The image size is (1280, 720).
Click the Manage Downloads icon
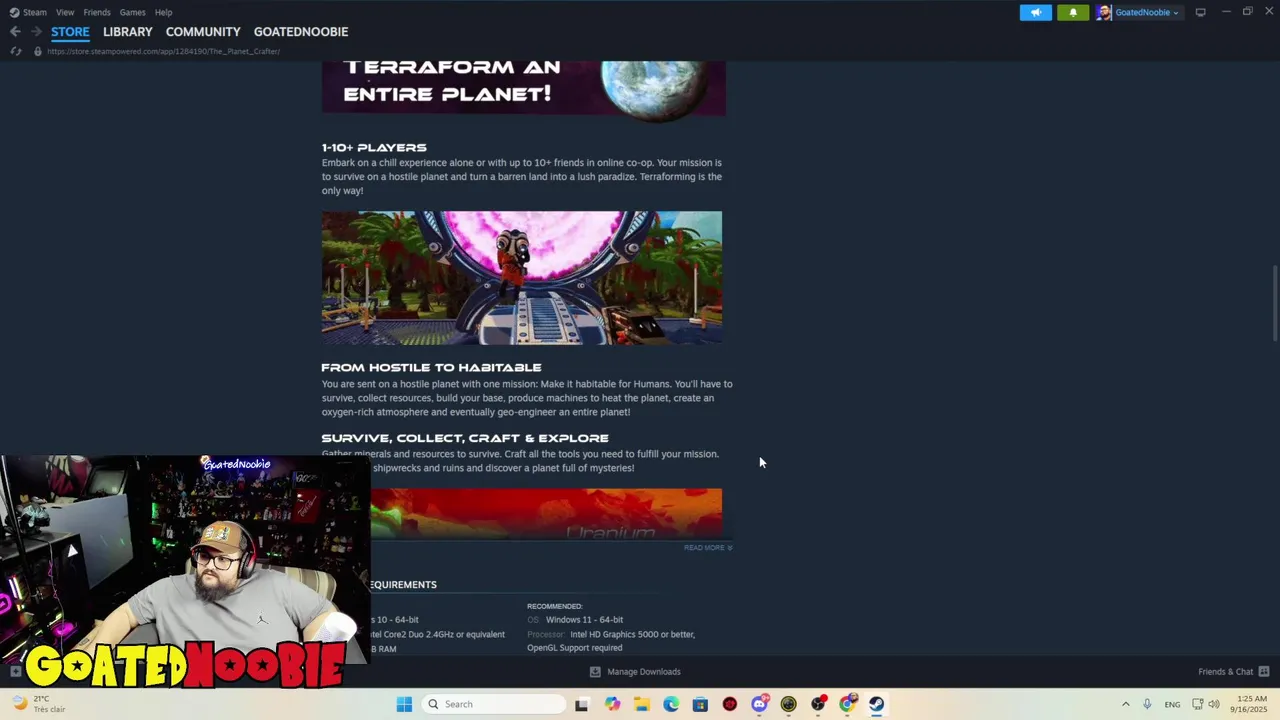(x=595, y=672)
